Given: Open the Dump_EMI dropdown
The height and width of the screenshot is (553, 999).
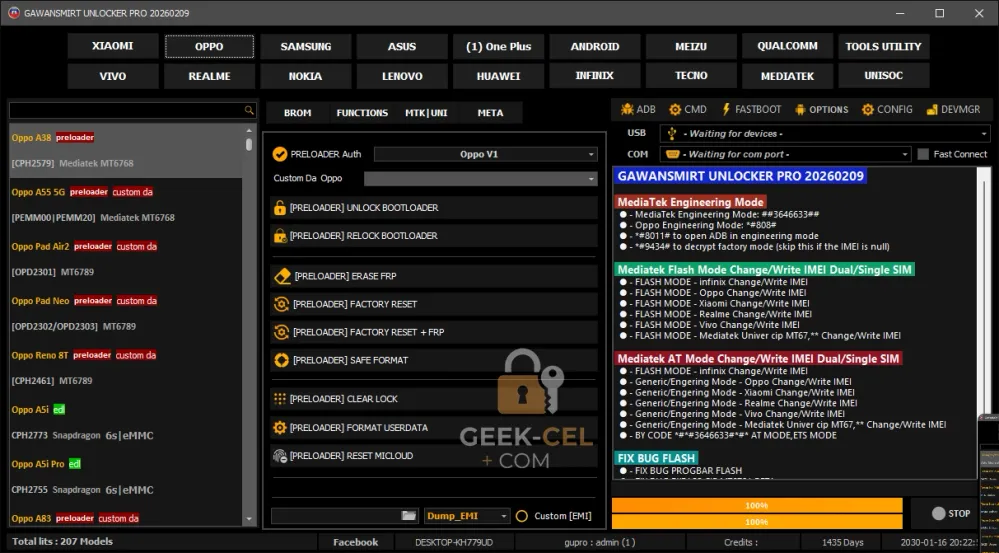Looking at the screenshot, I should tap(467, 516).
